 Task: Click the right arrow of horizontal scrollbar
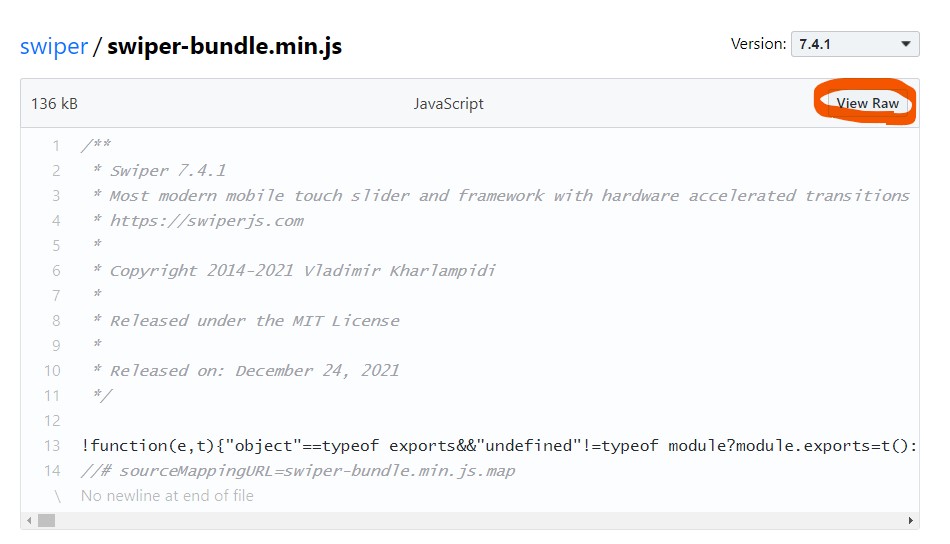click(910, 521)
